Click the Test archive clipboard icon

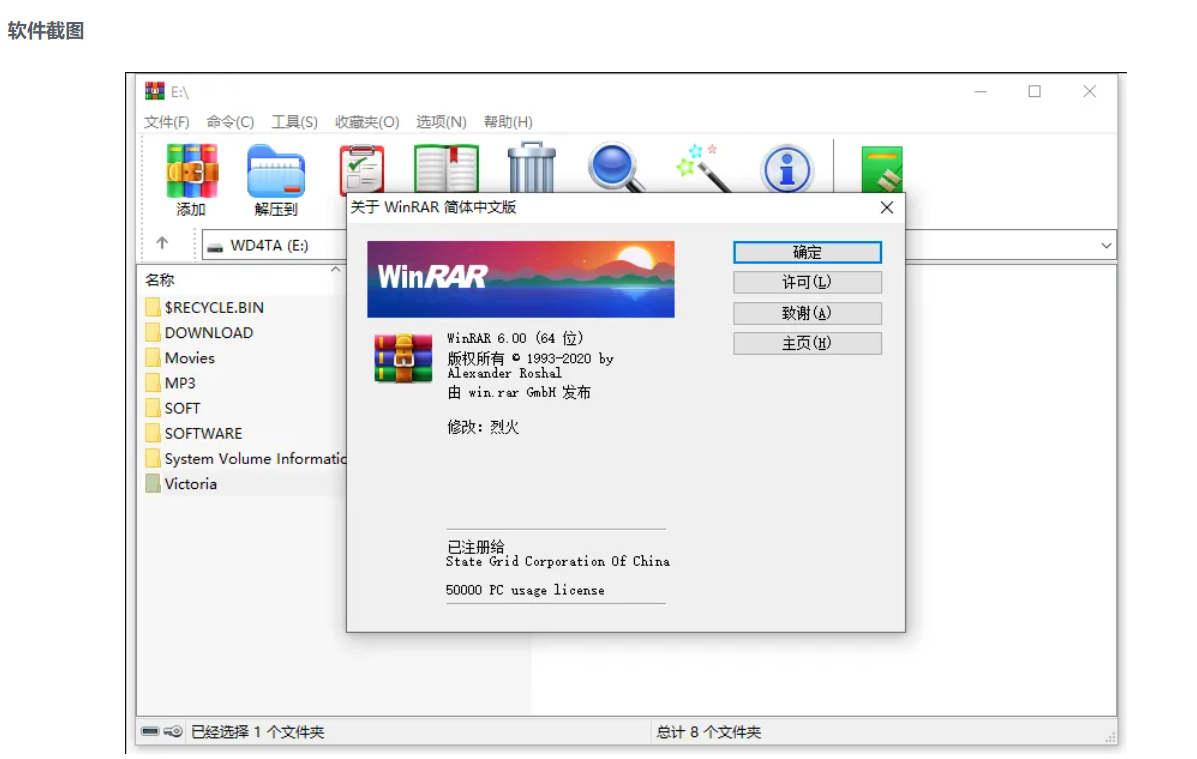click(x=361, y=168)
